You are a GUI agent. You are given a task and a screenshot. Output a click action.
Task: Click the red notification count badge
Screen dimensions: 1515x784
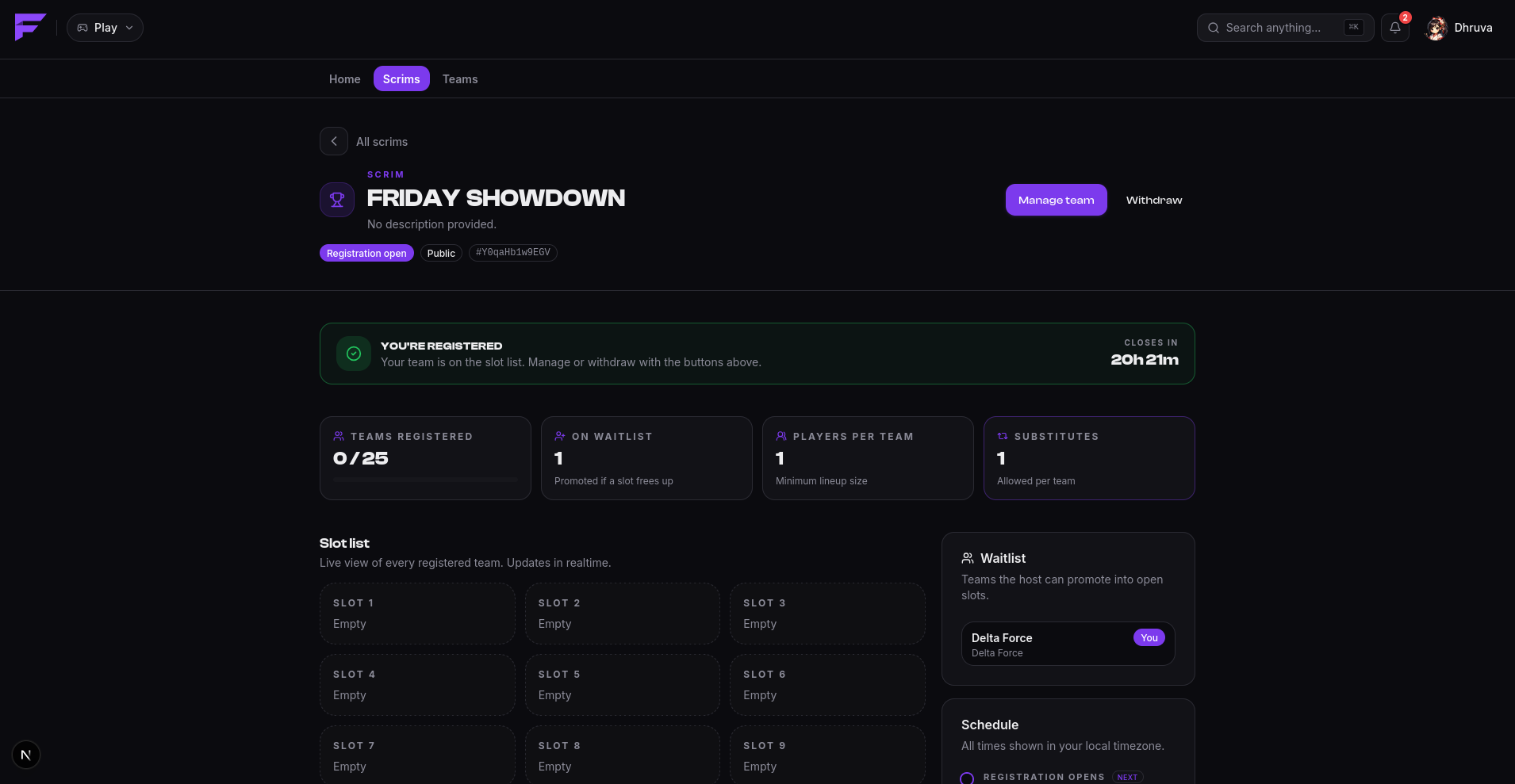[x=1406, y=17]
